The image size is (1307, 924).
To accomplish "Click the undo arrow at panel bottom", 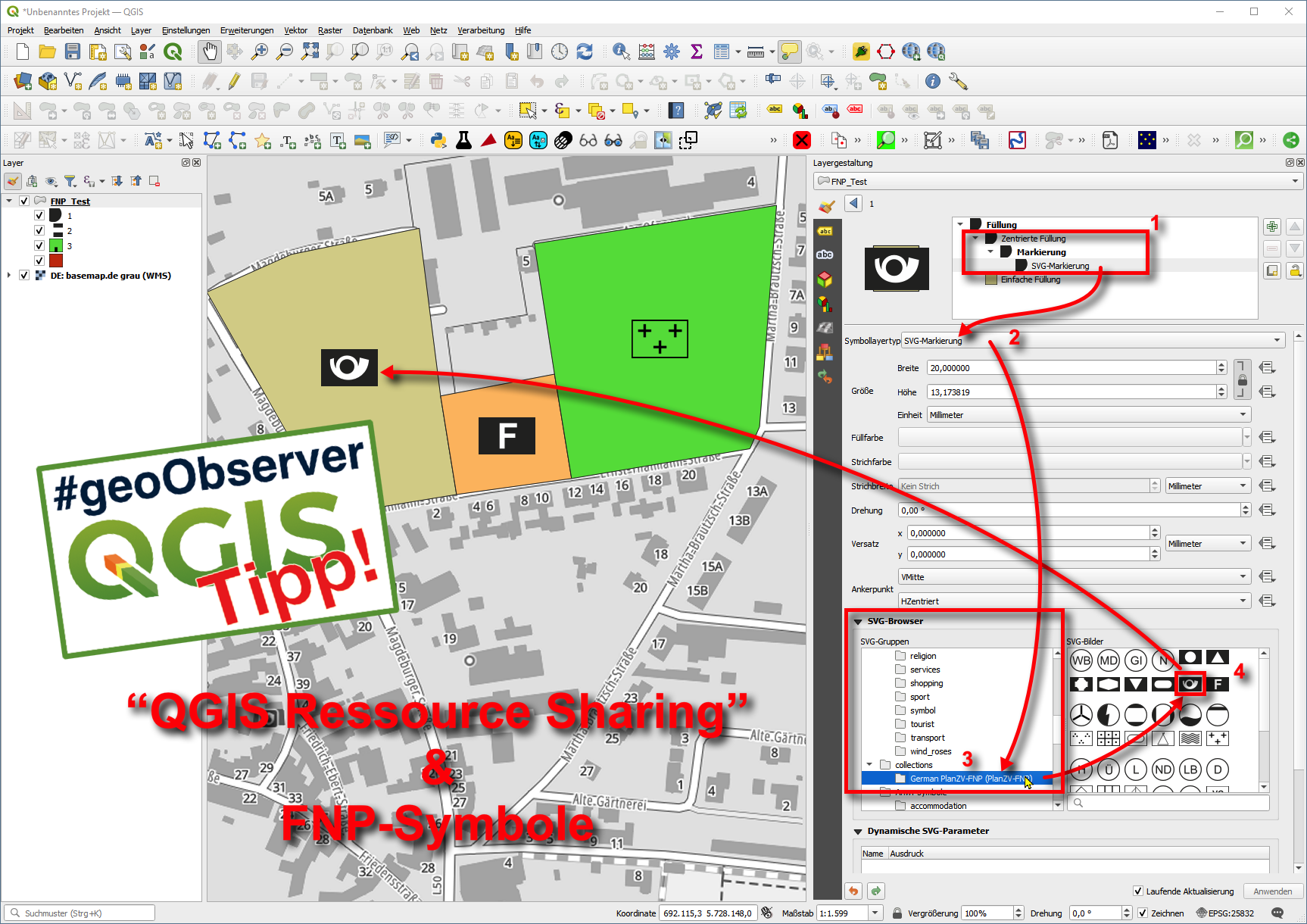I will pyautogui.click(x=853, y=891).
